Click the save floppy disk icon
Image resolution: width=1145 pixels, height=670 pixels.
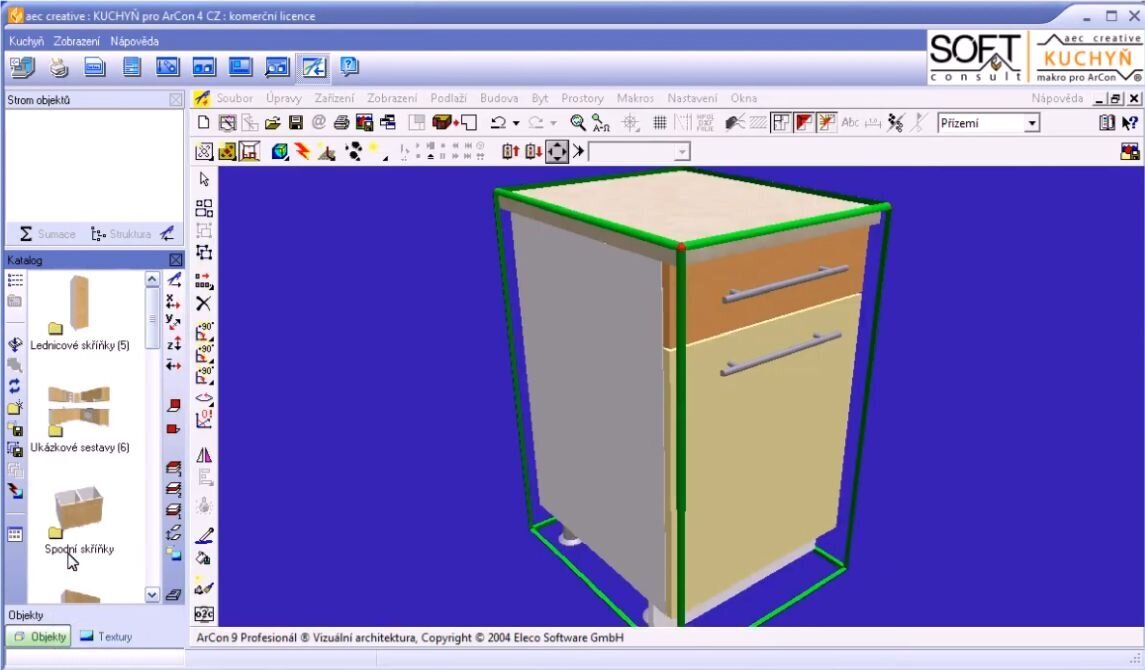pos(296,123)
